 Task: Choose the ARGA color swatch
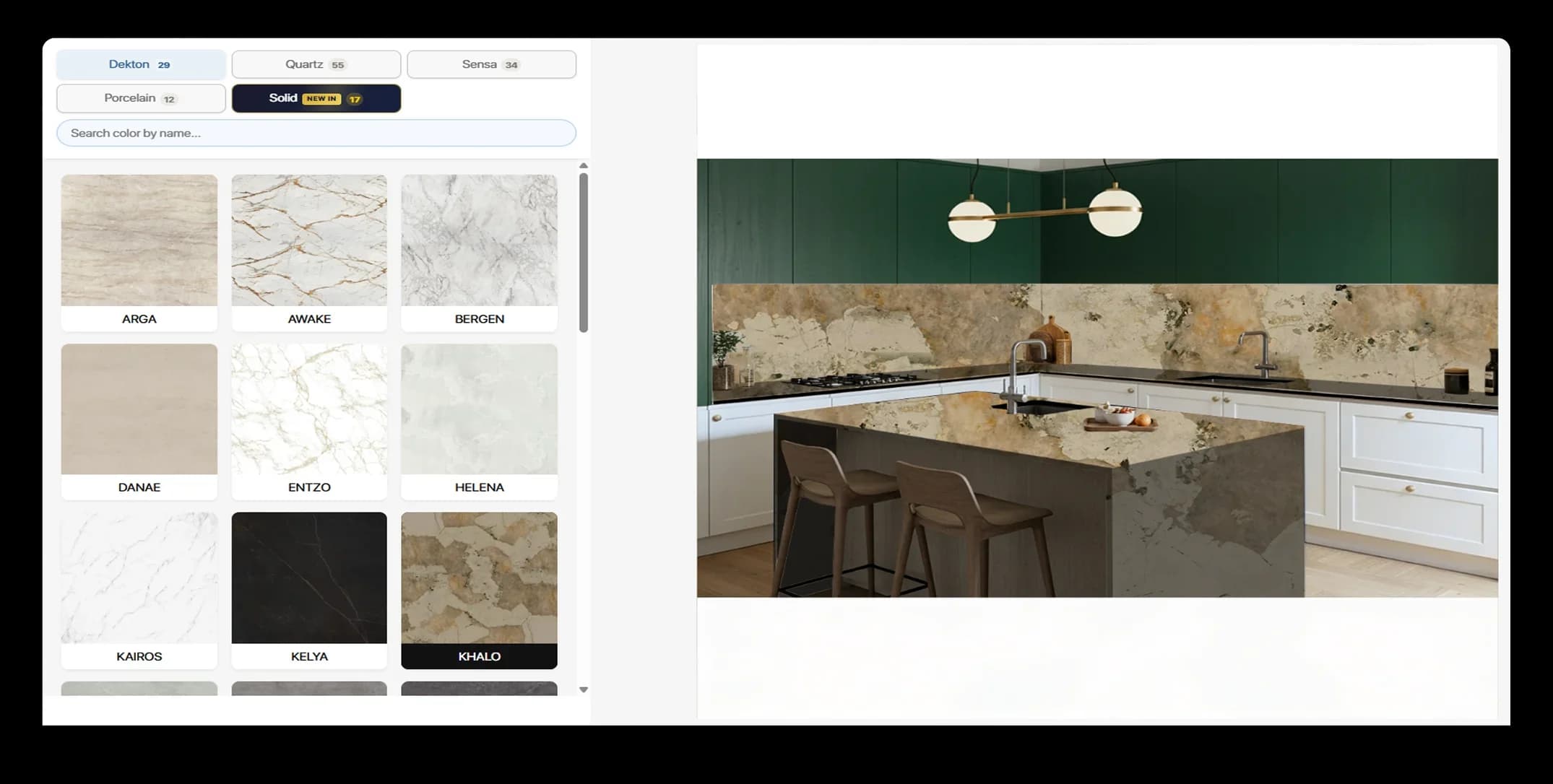[x=139, y=253]
